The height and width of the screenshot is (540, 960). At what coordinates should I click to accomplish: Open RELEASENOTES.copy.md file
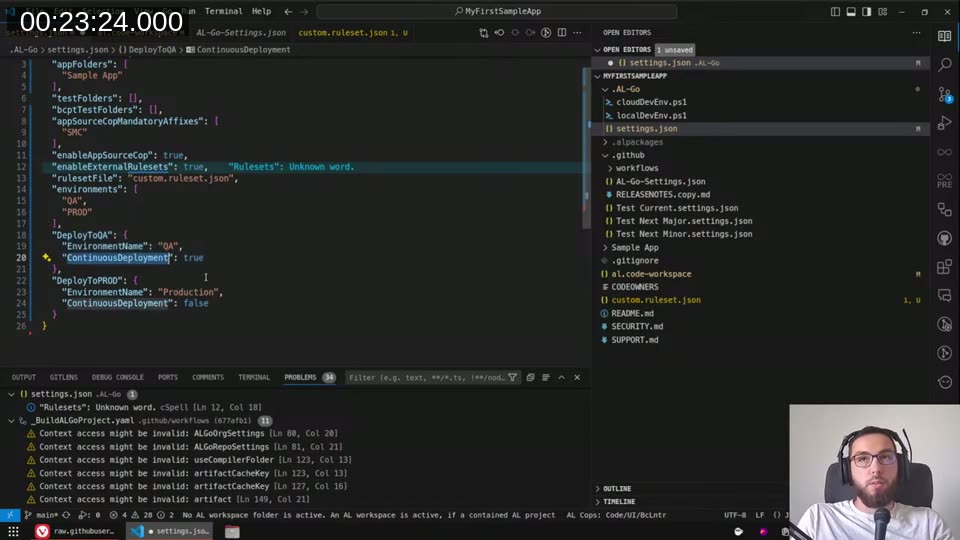[x=663, y=195]
